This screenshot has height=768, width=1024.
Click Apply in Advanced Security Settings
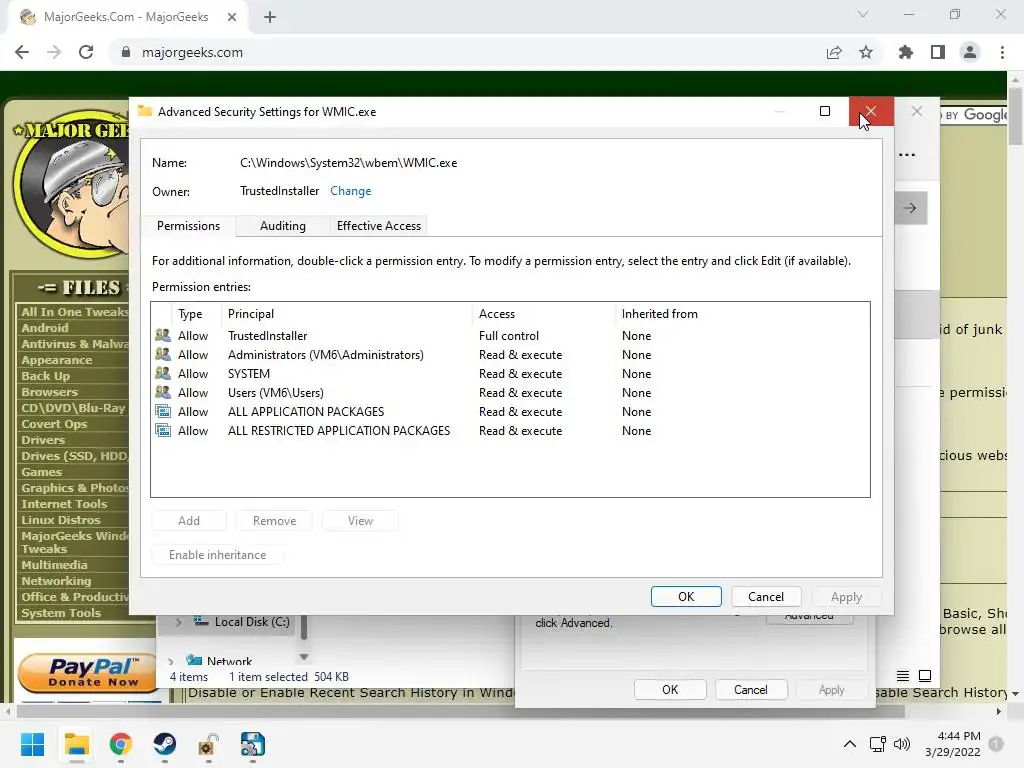846,596
